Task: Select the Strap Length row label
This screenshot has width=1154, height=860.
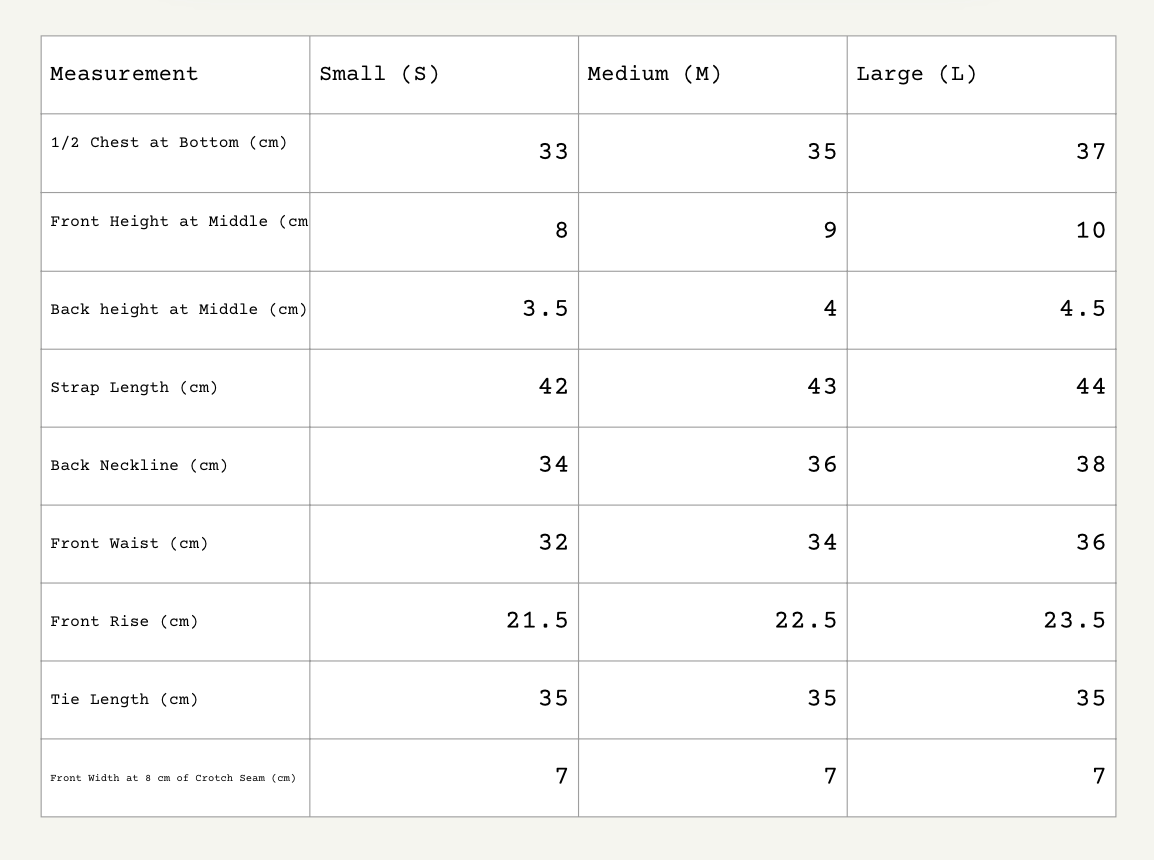Action: 134,387
